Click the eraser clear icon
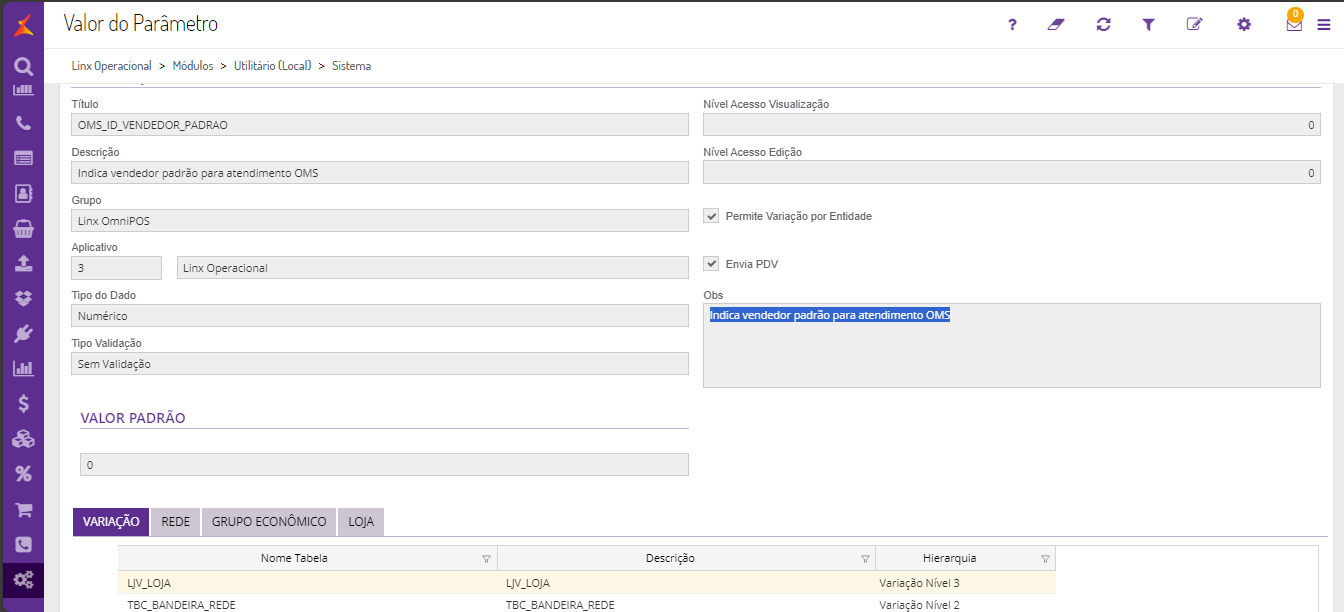1344x612 pixels. click(1057, 25)
